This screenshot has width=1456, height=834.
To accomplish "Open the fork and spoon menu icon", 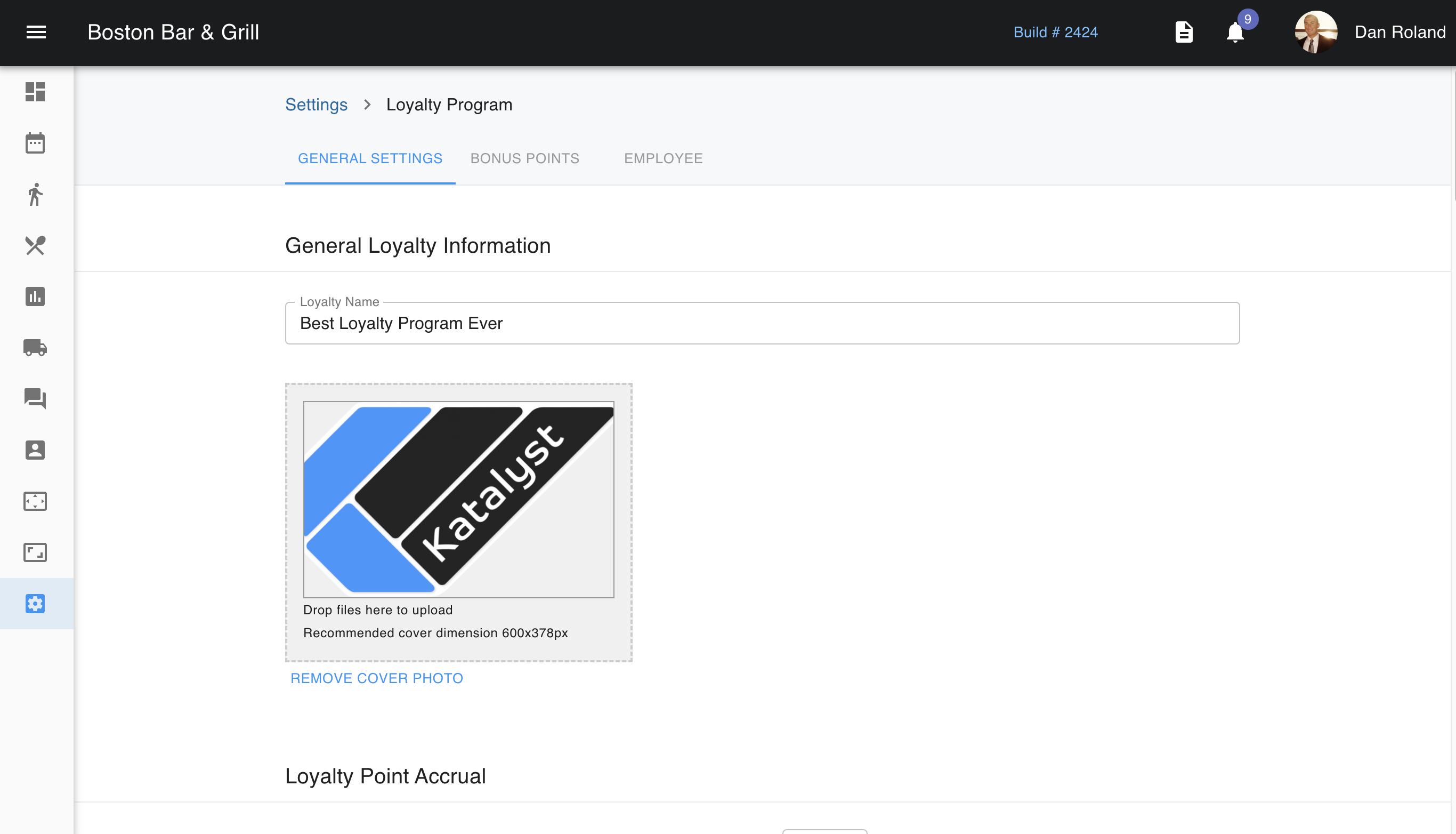I will pyautogui.click(x=35, y=245).
